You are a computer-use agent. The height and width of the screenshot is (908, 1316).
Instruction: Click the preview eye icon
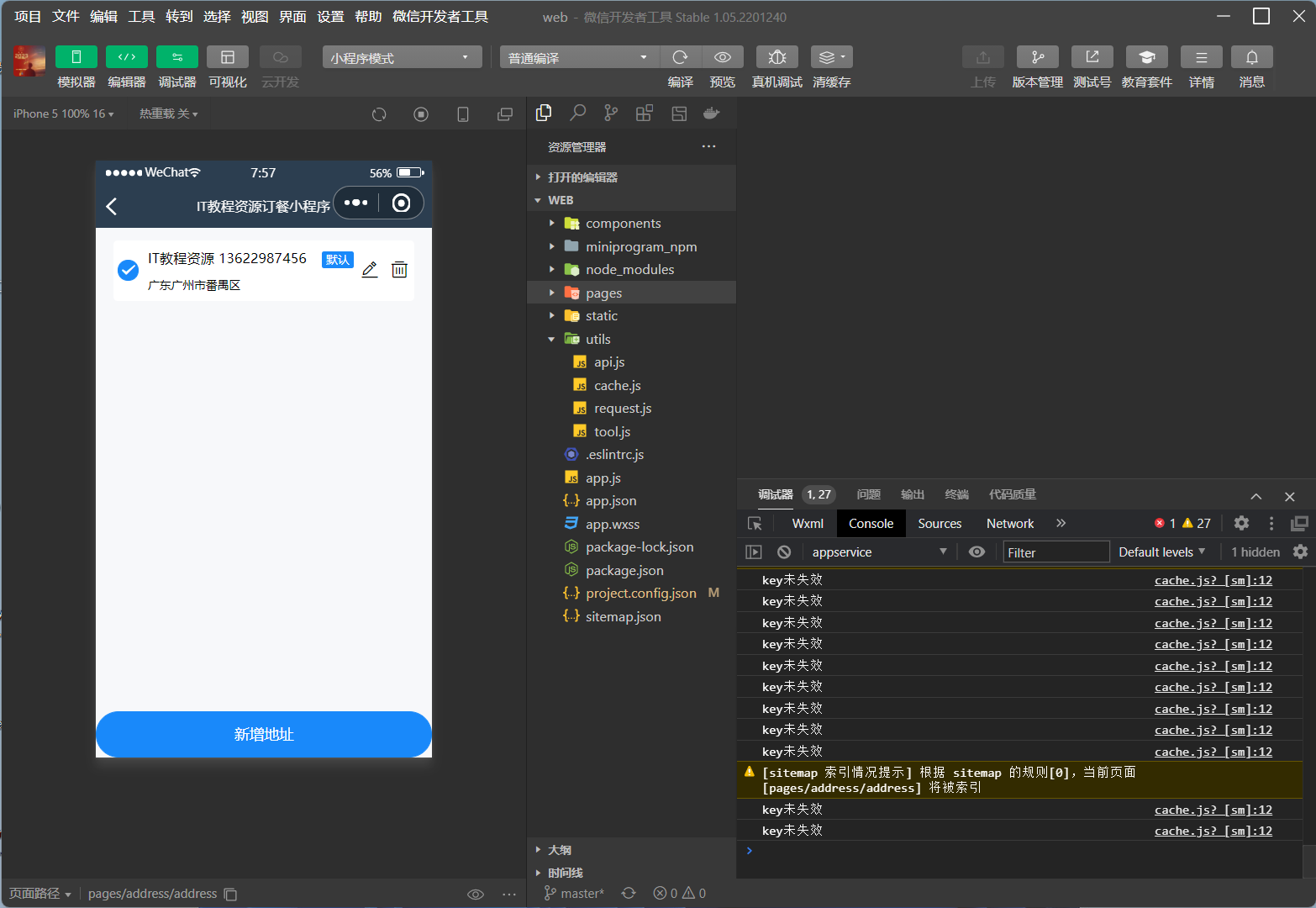(x=723, y=56)
